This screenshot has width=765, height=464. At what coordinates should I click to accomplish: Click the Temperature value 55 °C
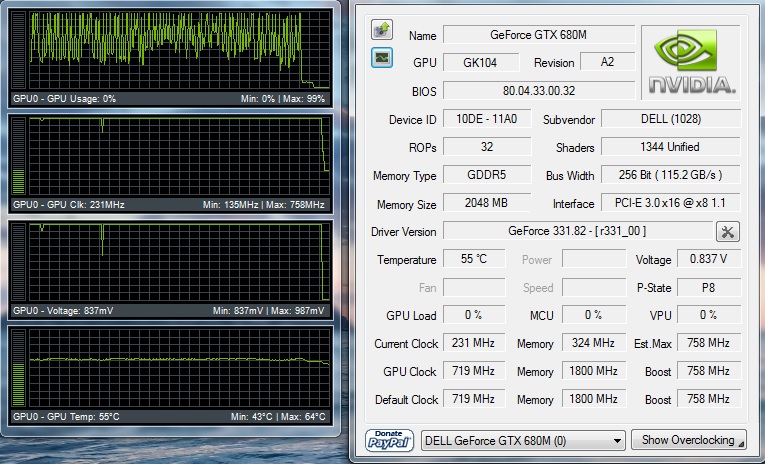pyautogui.click(x=474, y=259)
